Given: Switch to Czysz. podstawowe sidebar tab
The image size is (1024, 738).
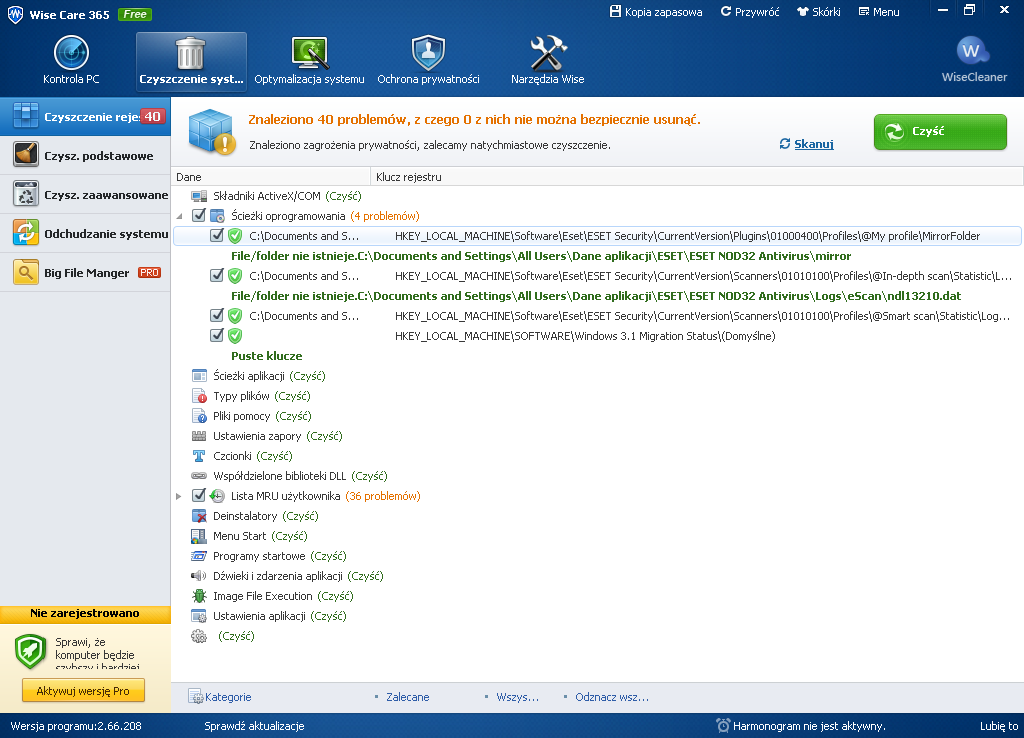Looking at the screenshot, I should click(85, 155).
